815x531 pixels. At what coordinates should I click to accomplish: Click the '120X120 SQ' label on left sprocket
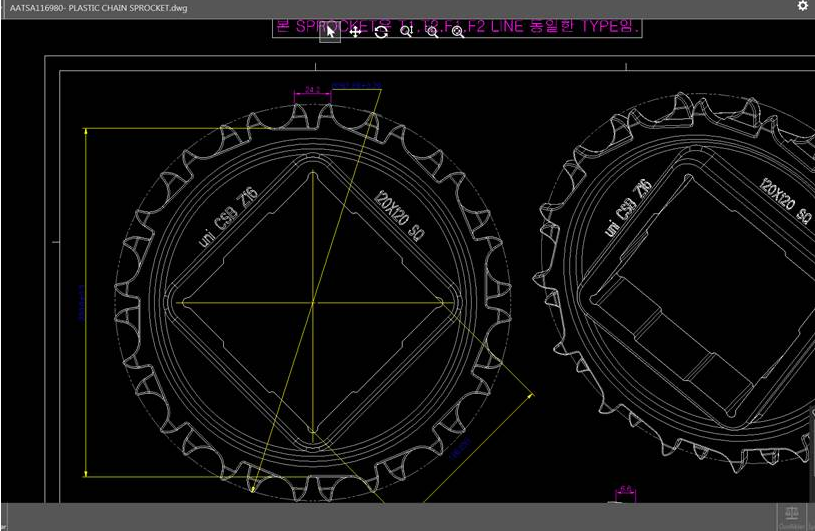(399, 216)
